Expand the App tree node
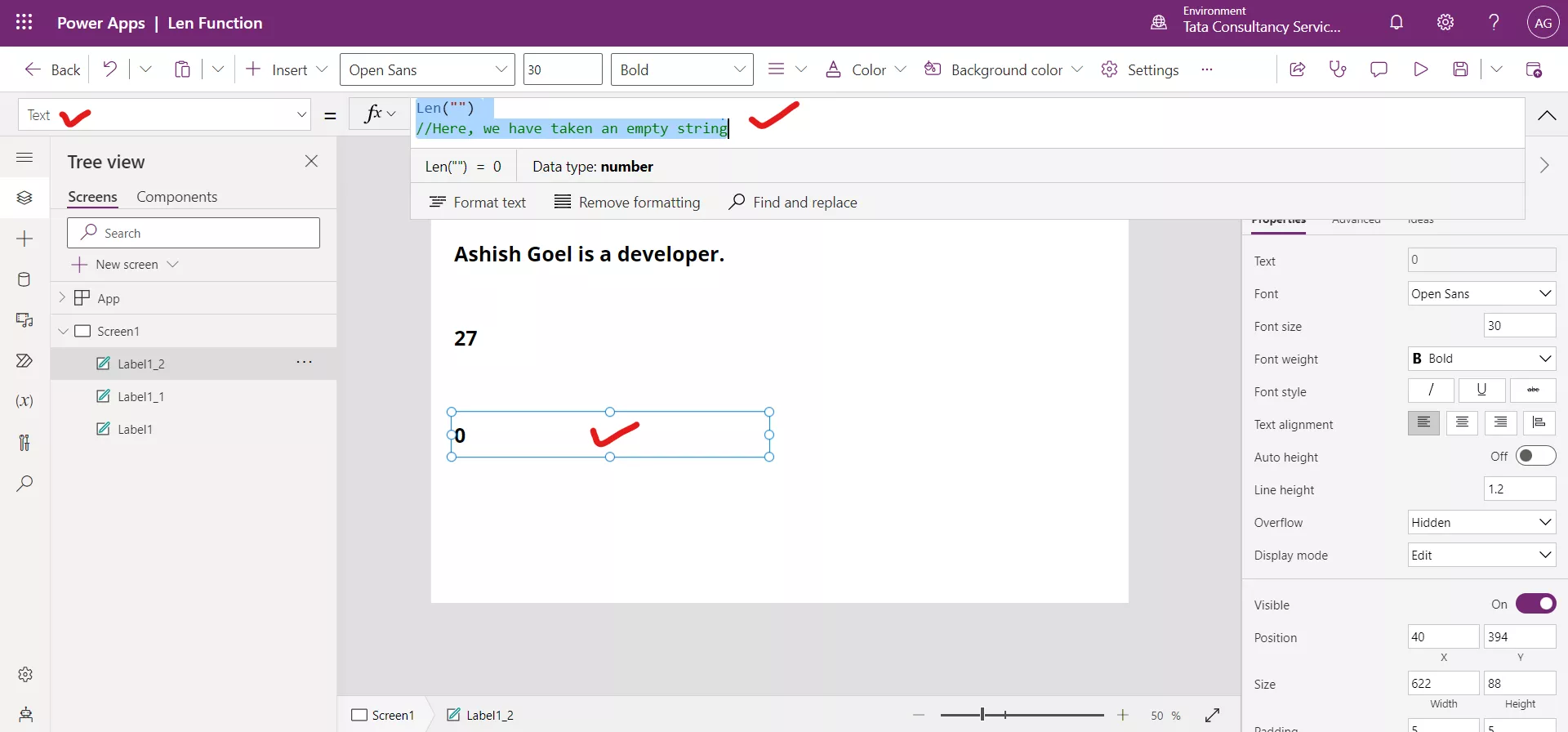The image size is (1568, 732). pyautogui.click(x=62, y=297)
